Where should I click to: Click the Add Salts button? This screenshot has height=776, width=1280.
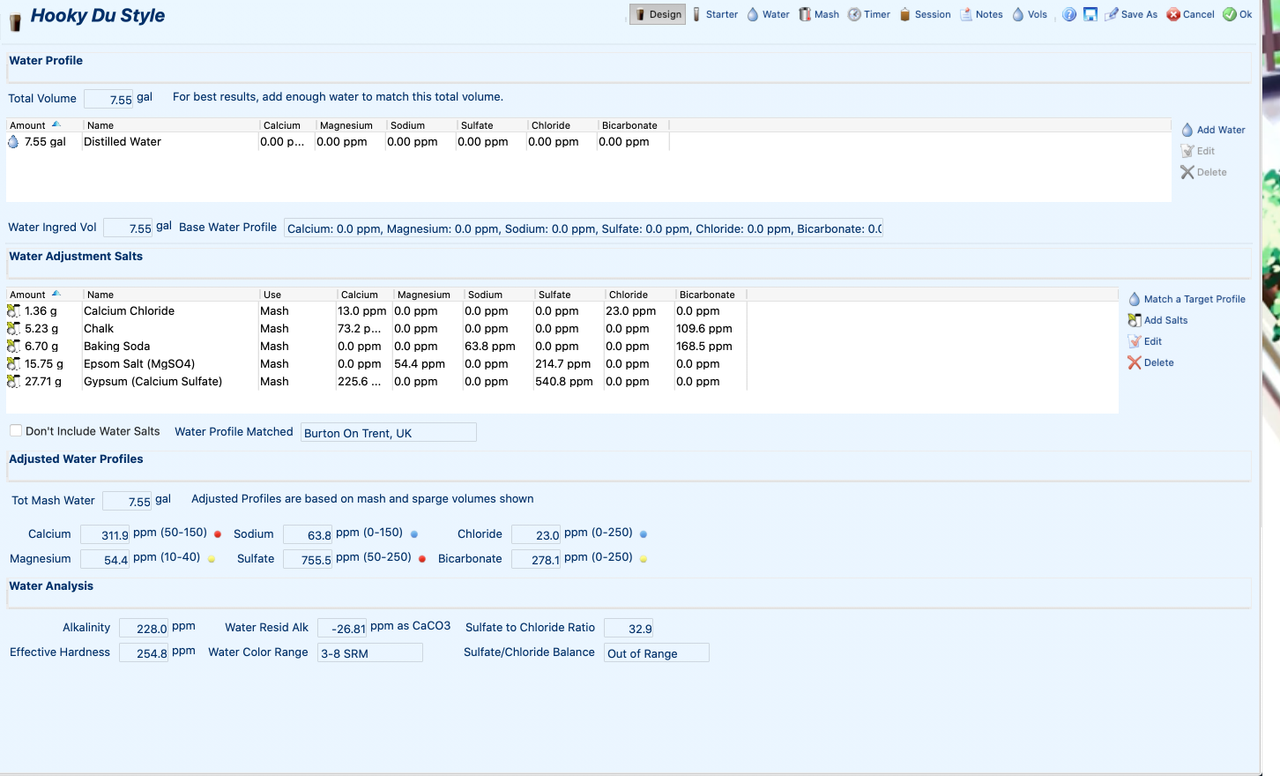[x=1158, y=320]
